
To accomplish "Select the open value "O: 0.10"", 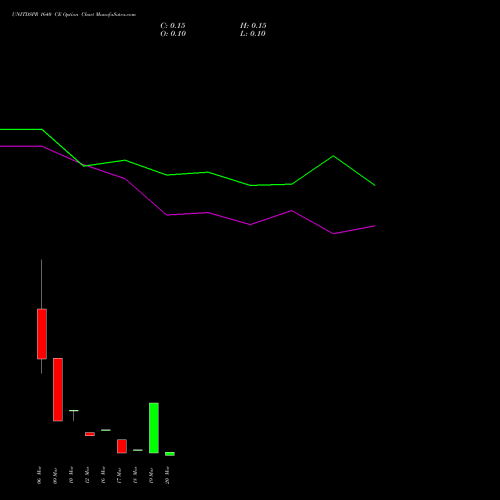I will click(173, 34).
